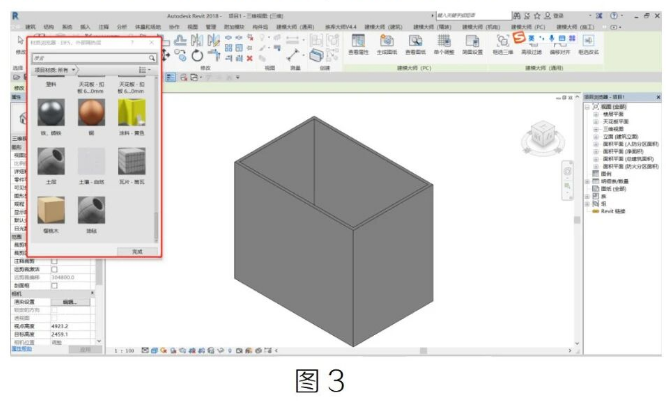Click the 1 : 100 view scale

tap(124, 351)
